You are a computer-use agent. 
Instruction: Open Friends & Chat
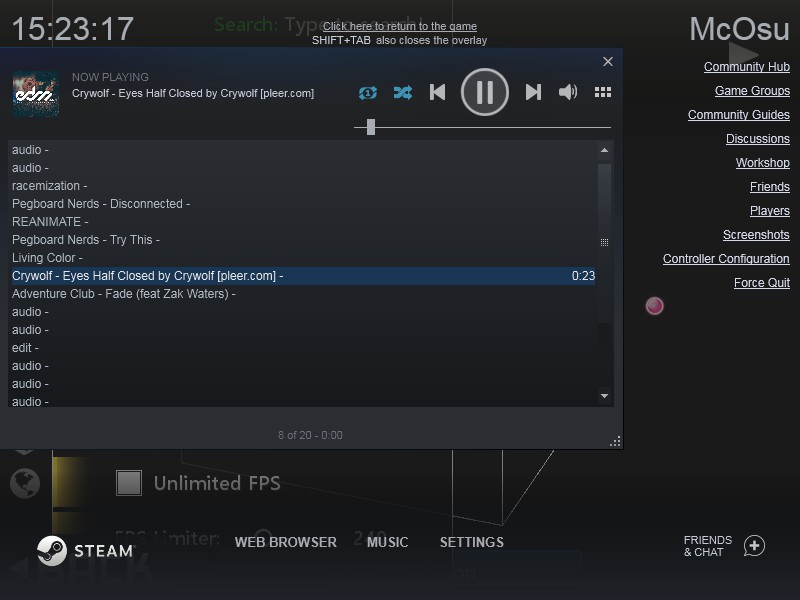(706, 546)
